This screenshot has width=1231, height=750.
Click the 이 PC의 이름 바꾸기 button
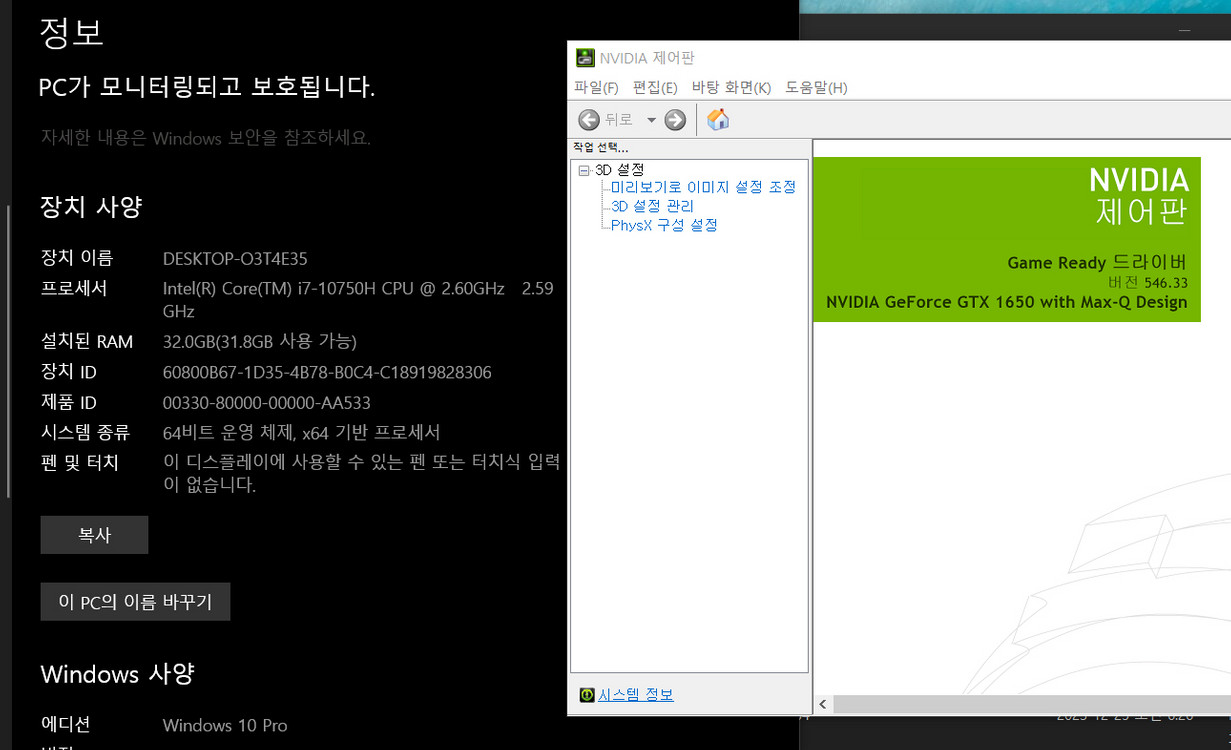tap(135, 602)
